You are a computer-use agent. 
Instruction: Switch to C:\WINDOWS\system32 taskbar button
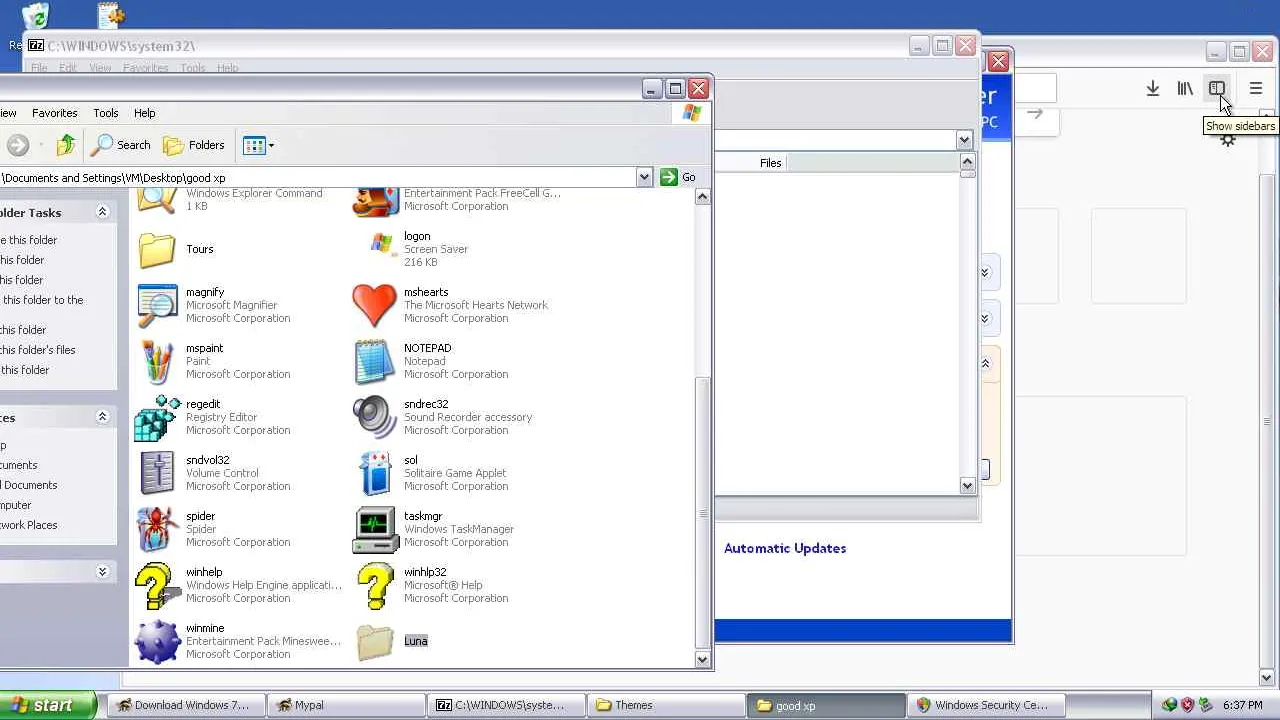[506, 705]
